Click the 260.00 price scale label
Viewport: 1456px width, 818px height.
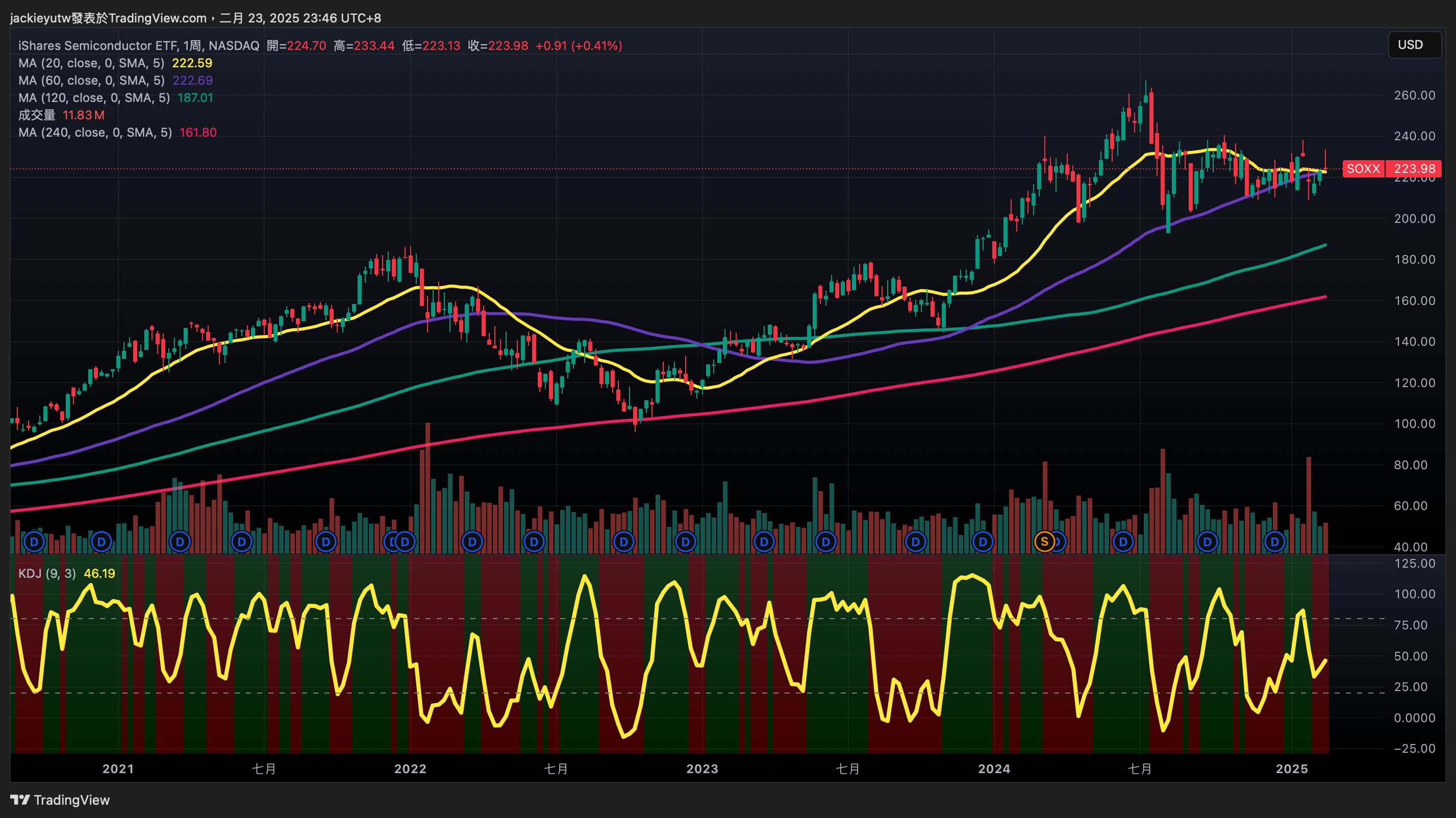[1414, 95]
